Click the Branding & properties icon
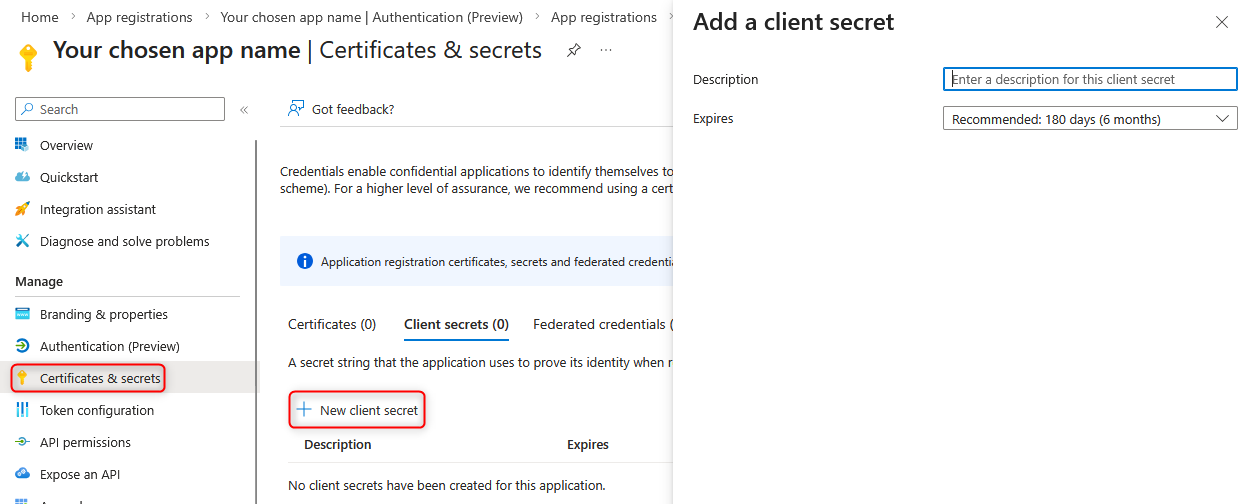Screen dimensions: 1249x504 (x=22, y=314)
